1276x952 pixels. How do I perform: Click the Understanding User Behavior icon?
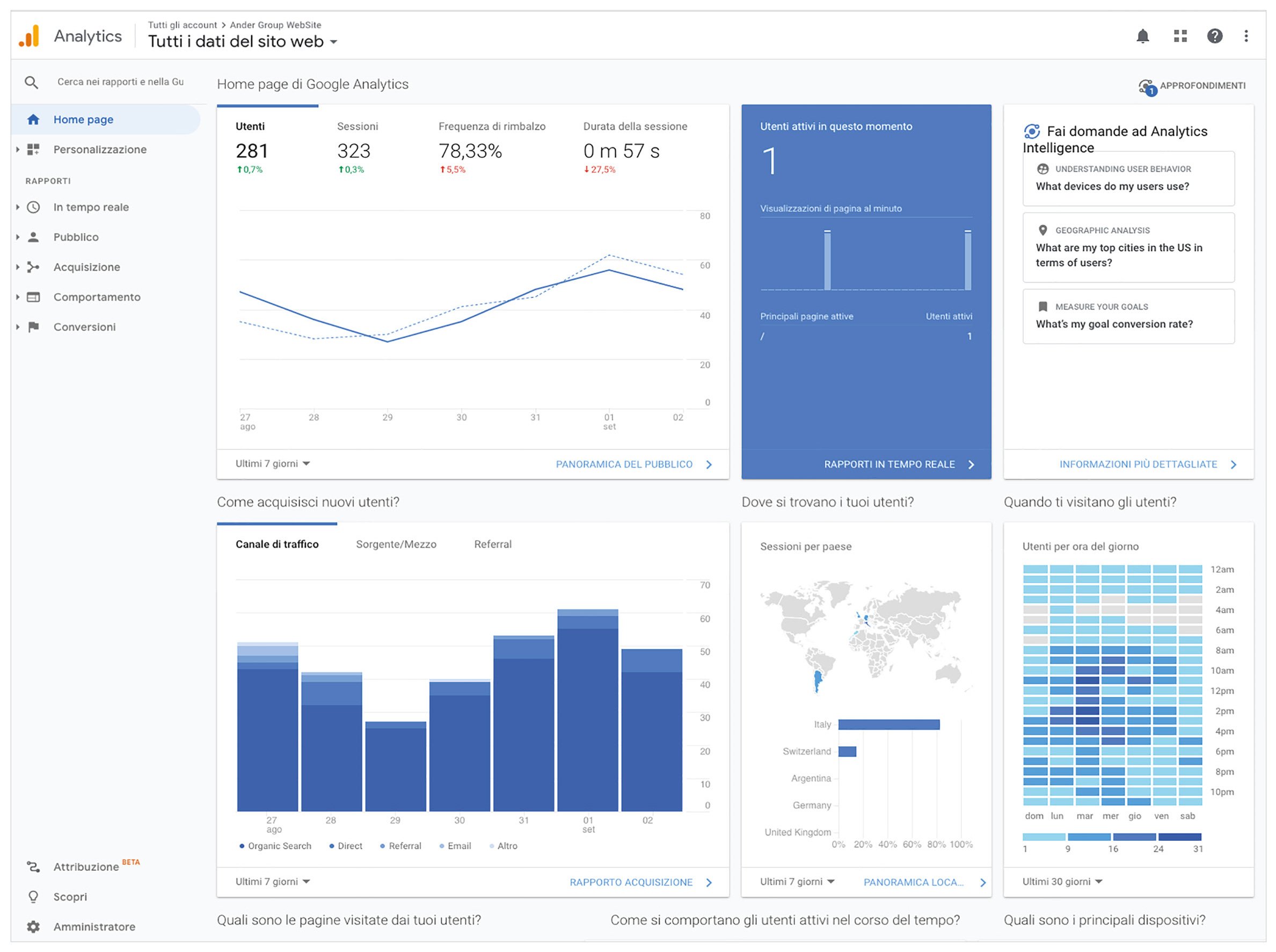(x=1042, y=169)
